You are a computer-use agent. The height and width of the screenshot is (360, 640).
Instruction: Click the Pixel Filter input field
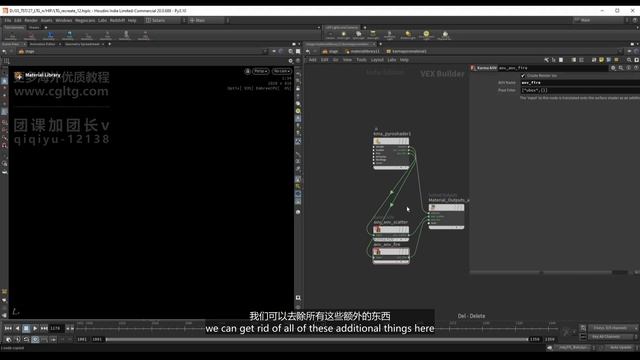pos(580,90)
